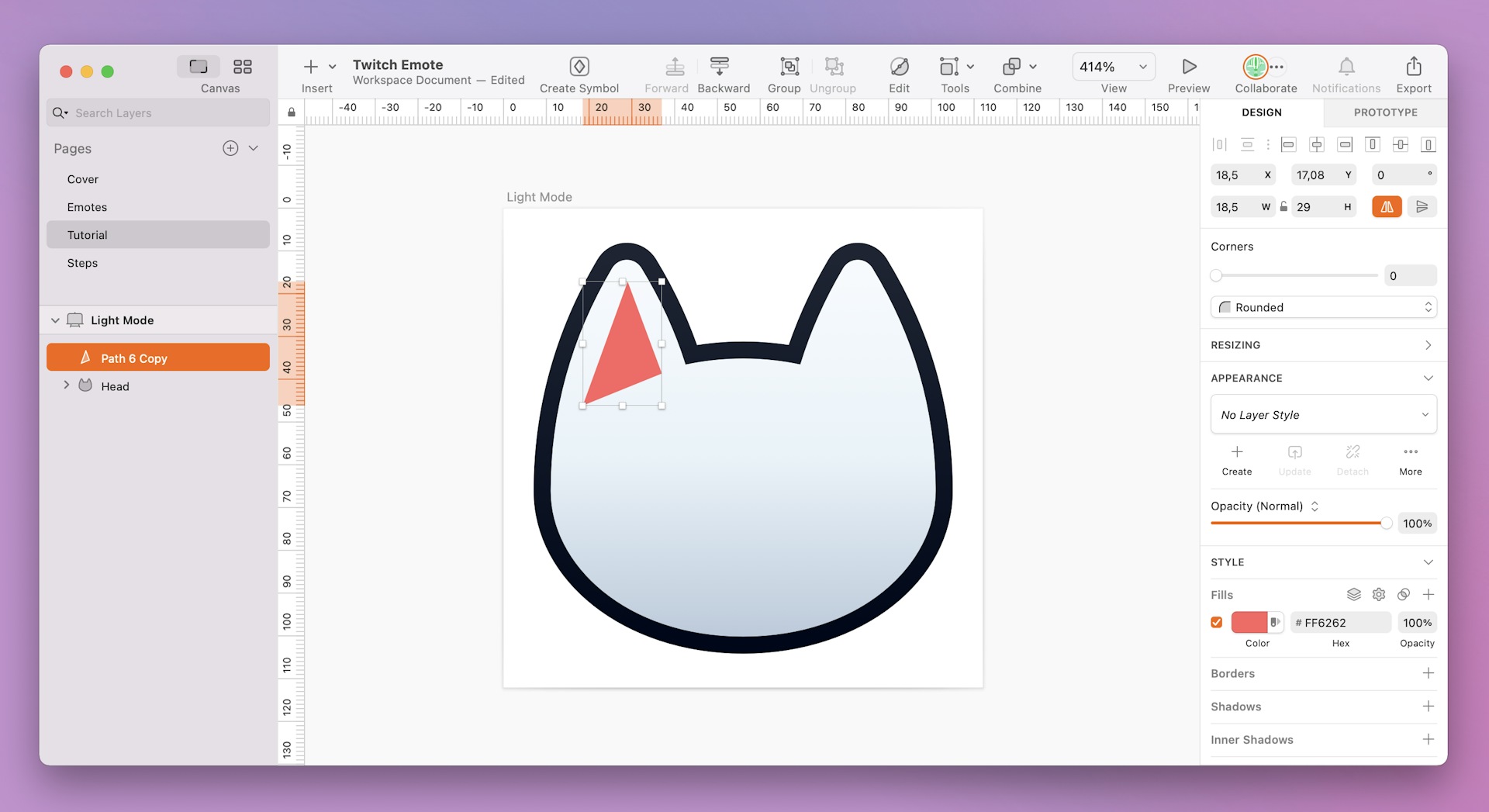Collapse the Head layer group

67,385
